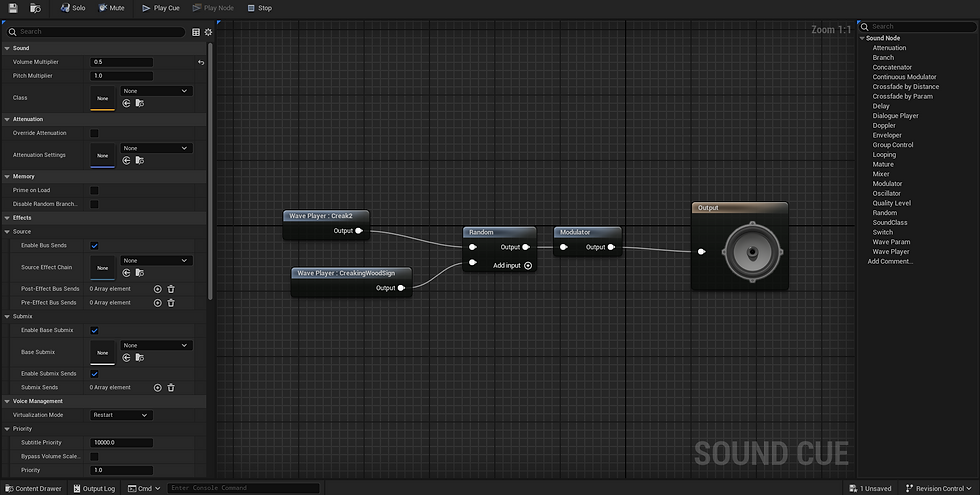
Task: Add element to Submix Sends
Action: click(x=158, y=388)
